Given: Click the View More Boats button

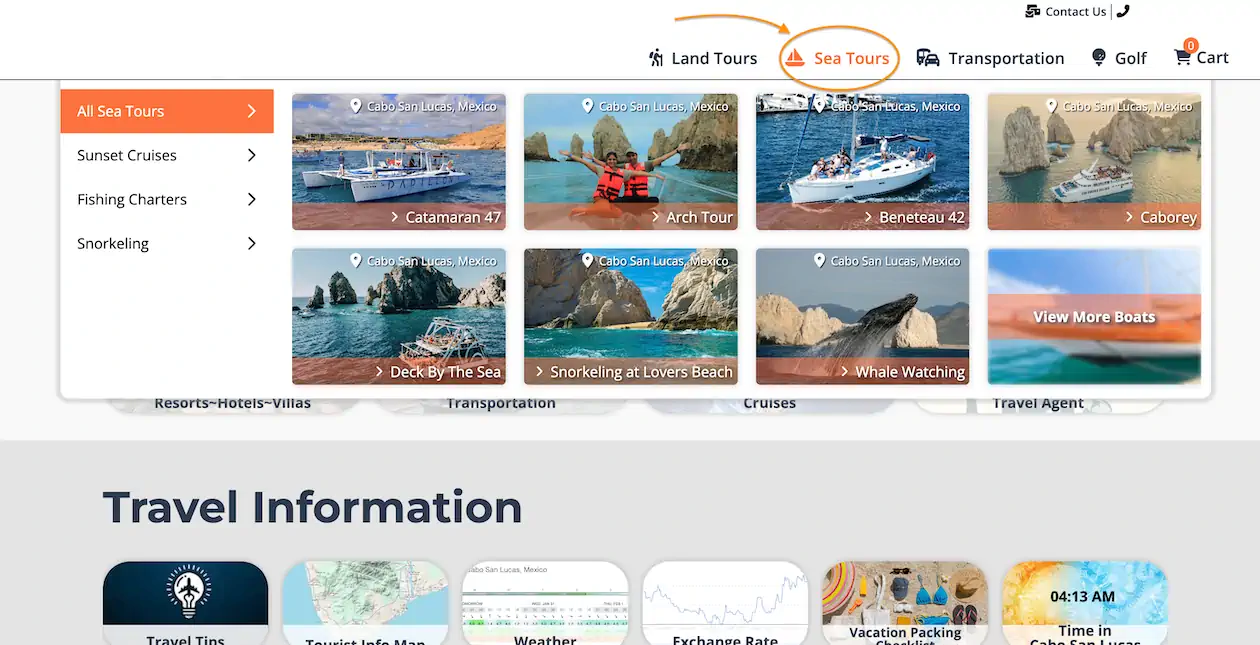Looking at the screenshot, I should click(x=1094, y=317).
